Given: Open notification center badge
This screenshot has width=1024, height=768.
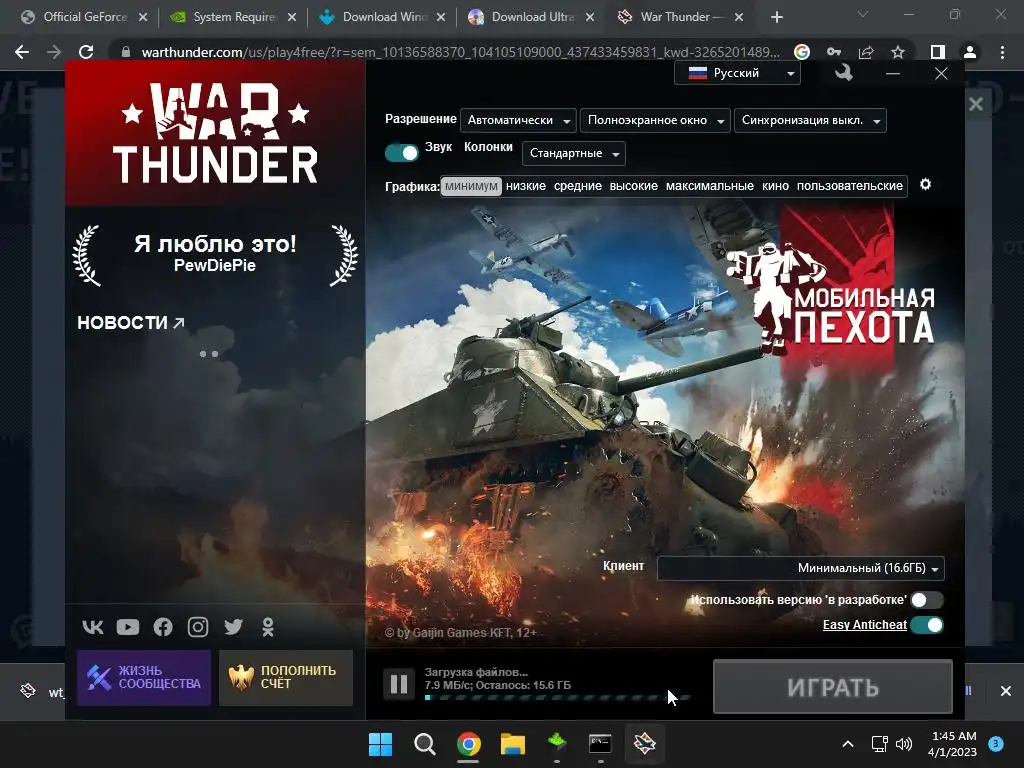Looking at the screenshot, I should pos(996,744).
